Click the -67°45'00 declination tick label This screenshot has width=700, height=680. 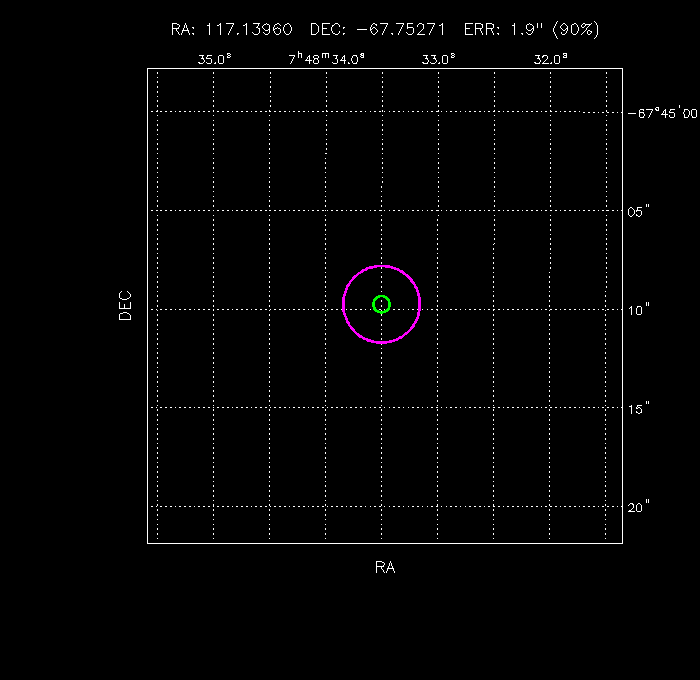click(662, 113)
